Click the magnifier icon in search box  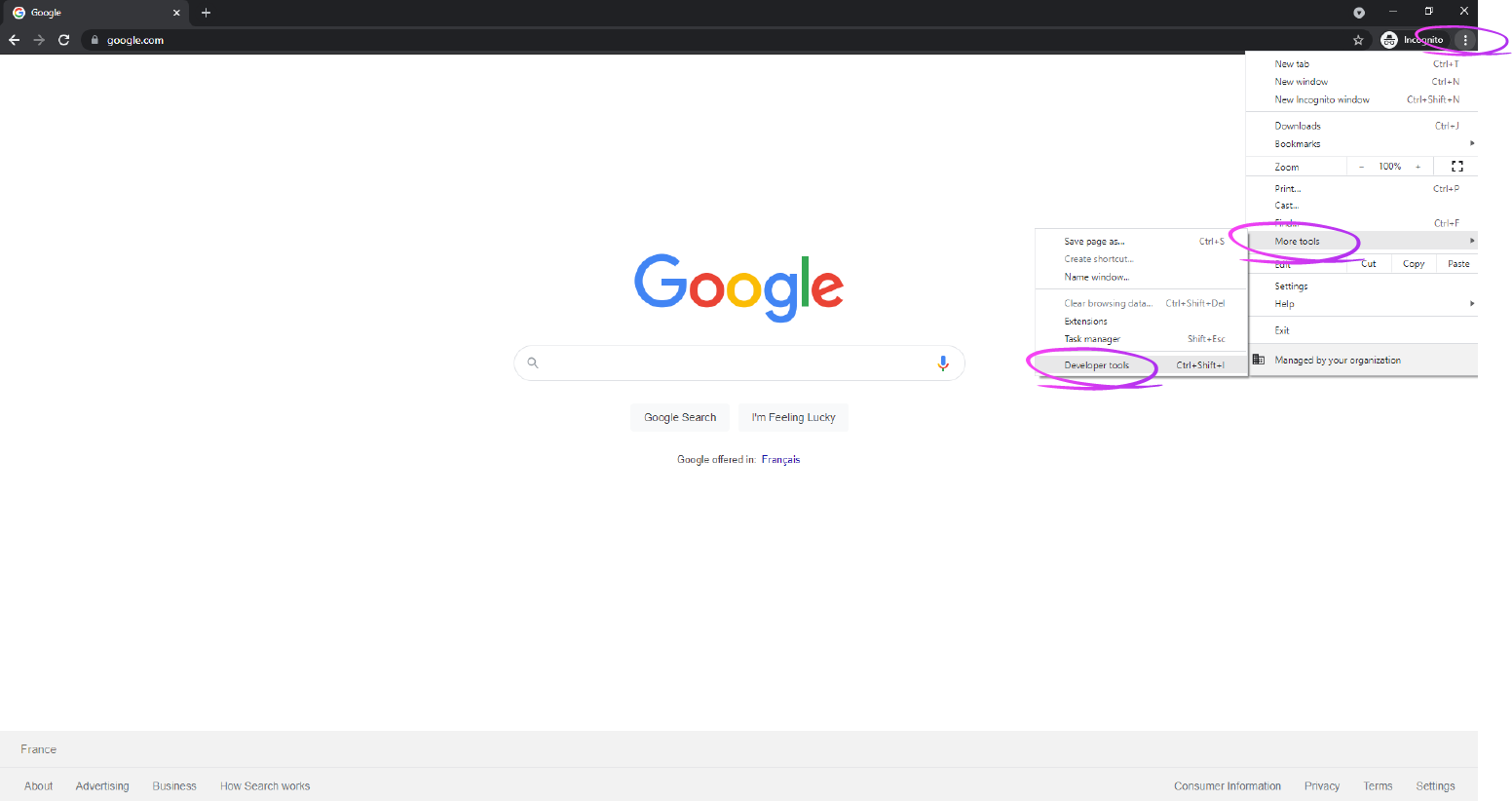(533, 363)
